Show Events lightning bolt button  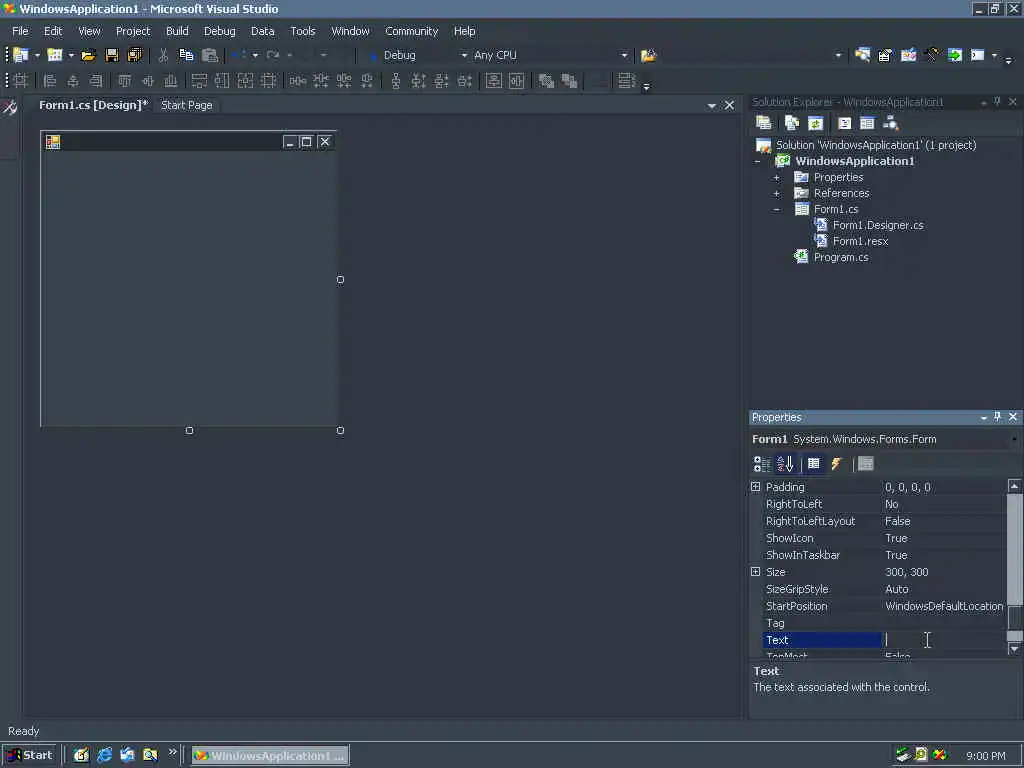point(837,464)
